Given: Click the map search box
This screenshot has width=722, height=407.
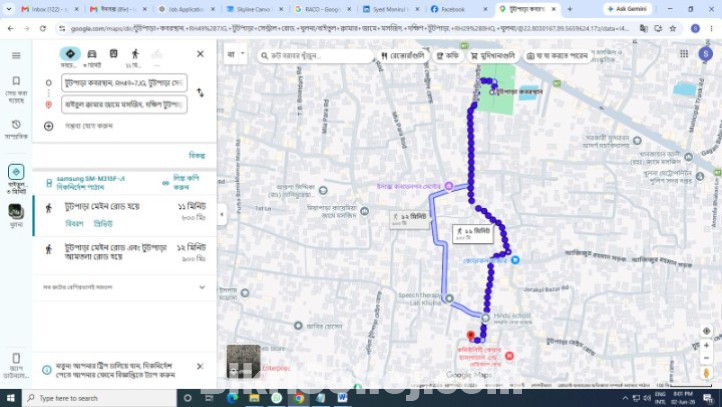Looking at the screenshot, I should 315,56.
